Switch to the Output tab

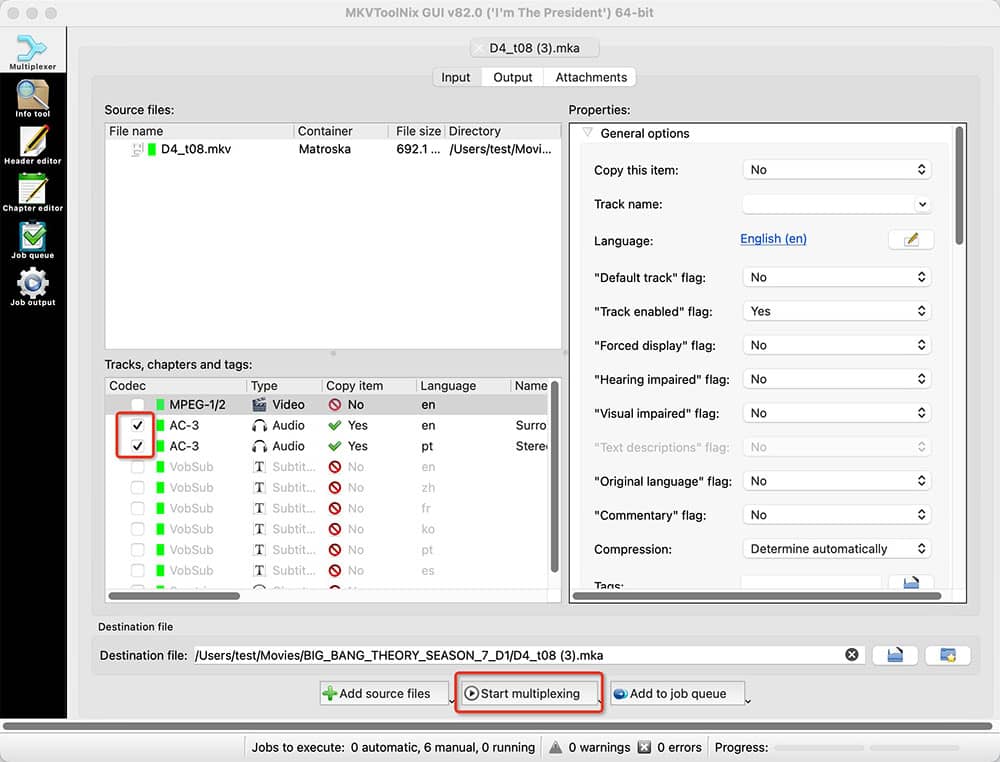512,77
